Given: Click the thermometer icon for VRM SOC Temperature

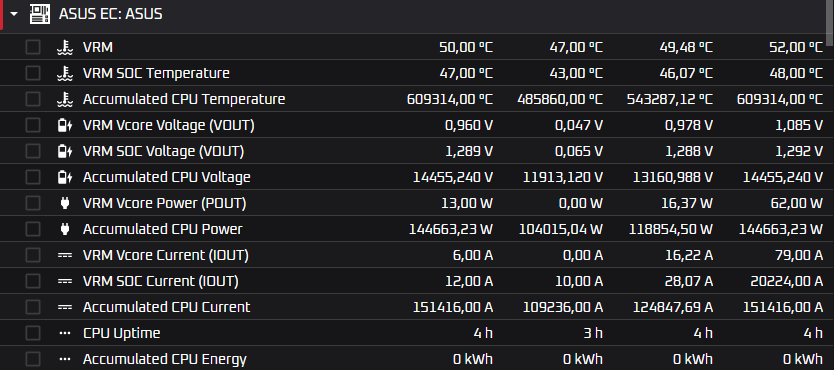Looking at the screenshot, I should click(64, 73).
